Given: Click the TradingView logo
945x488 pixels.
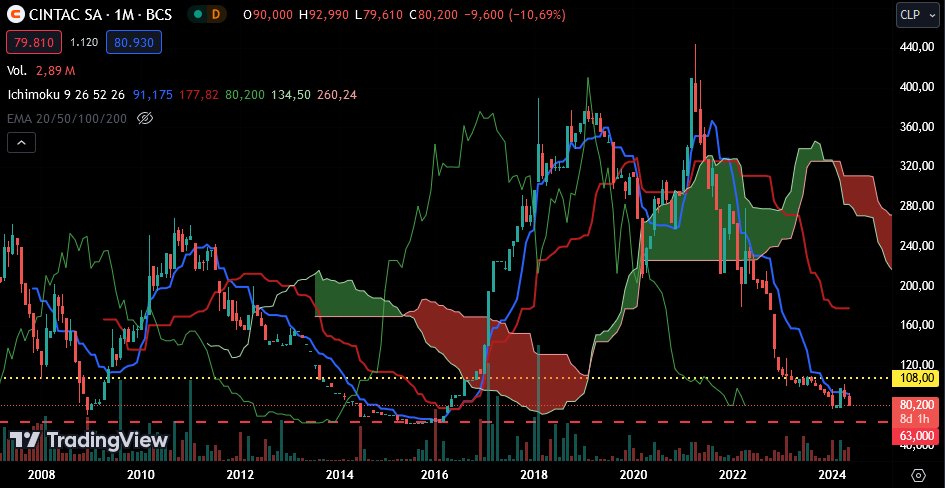Looking at the screenshot, I should tap(89, 440).
